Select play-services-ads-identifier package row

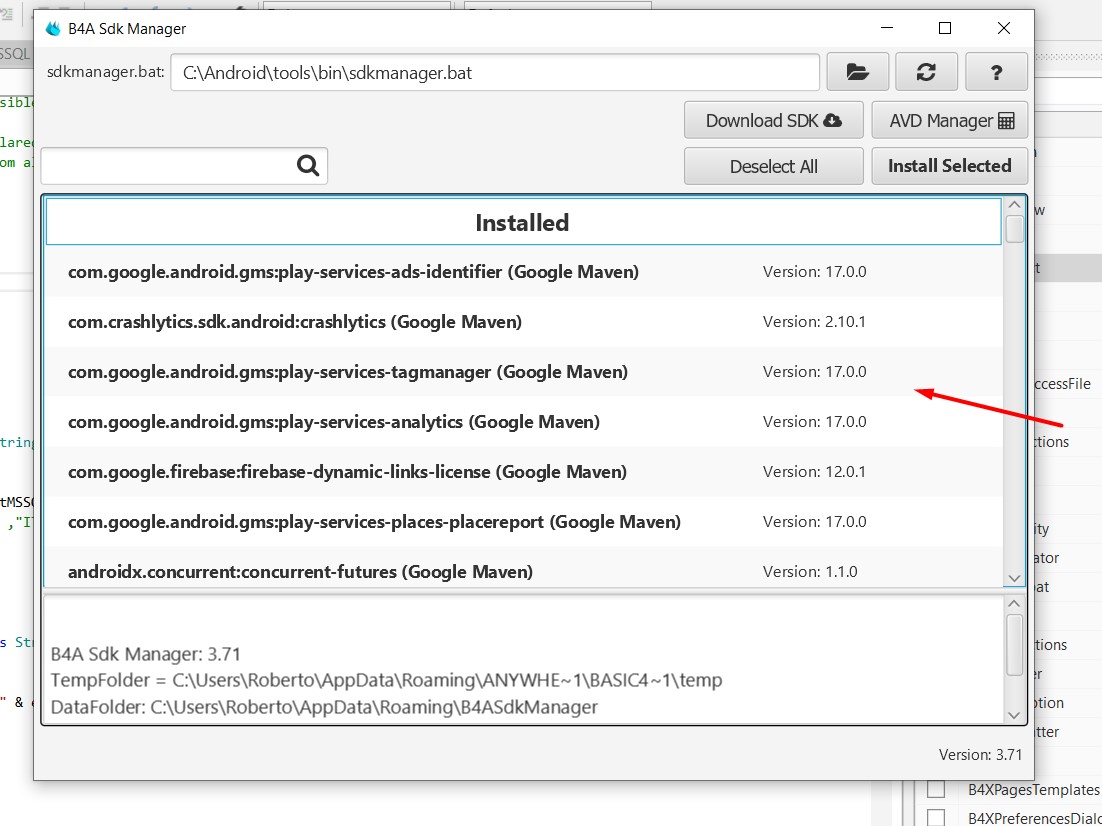(x=523, y=272)
